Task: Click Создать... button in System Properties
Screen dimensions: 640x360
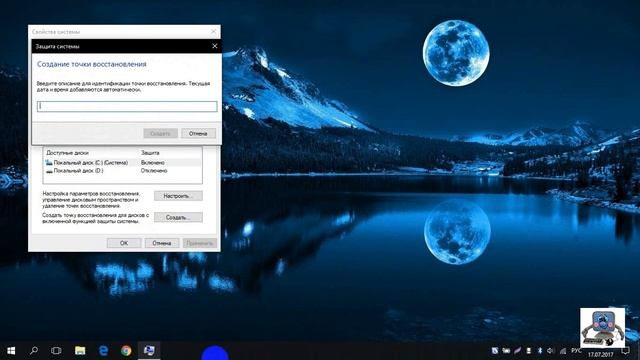Action: coord(178,218)
